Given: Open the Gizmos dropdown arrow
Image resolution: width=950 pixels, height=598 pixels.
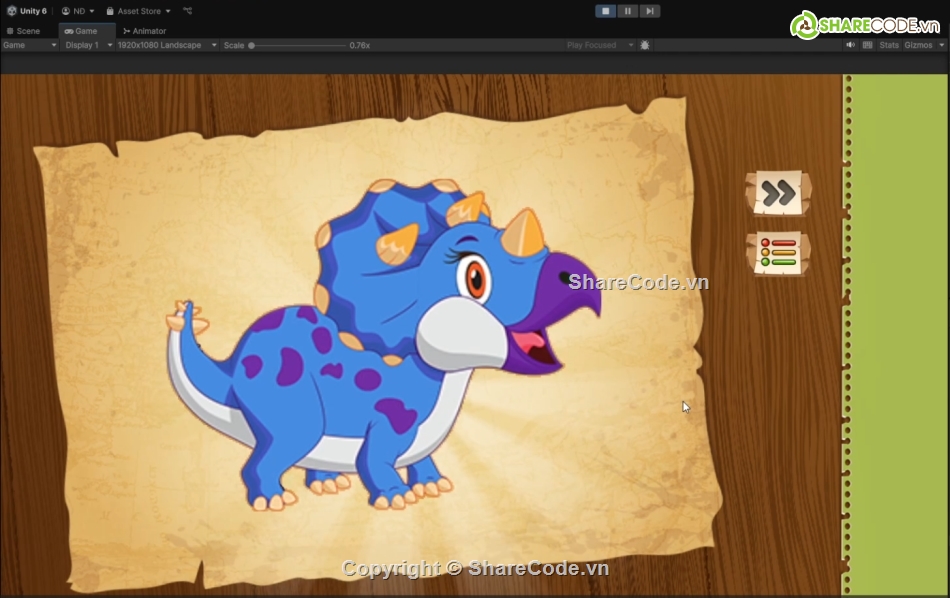Looking at the screenshot, I should tap(942, 45).
